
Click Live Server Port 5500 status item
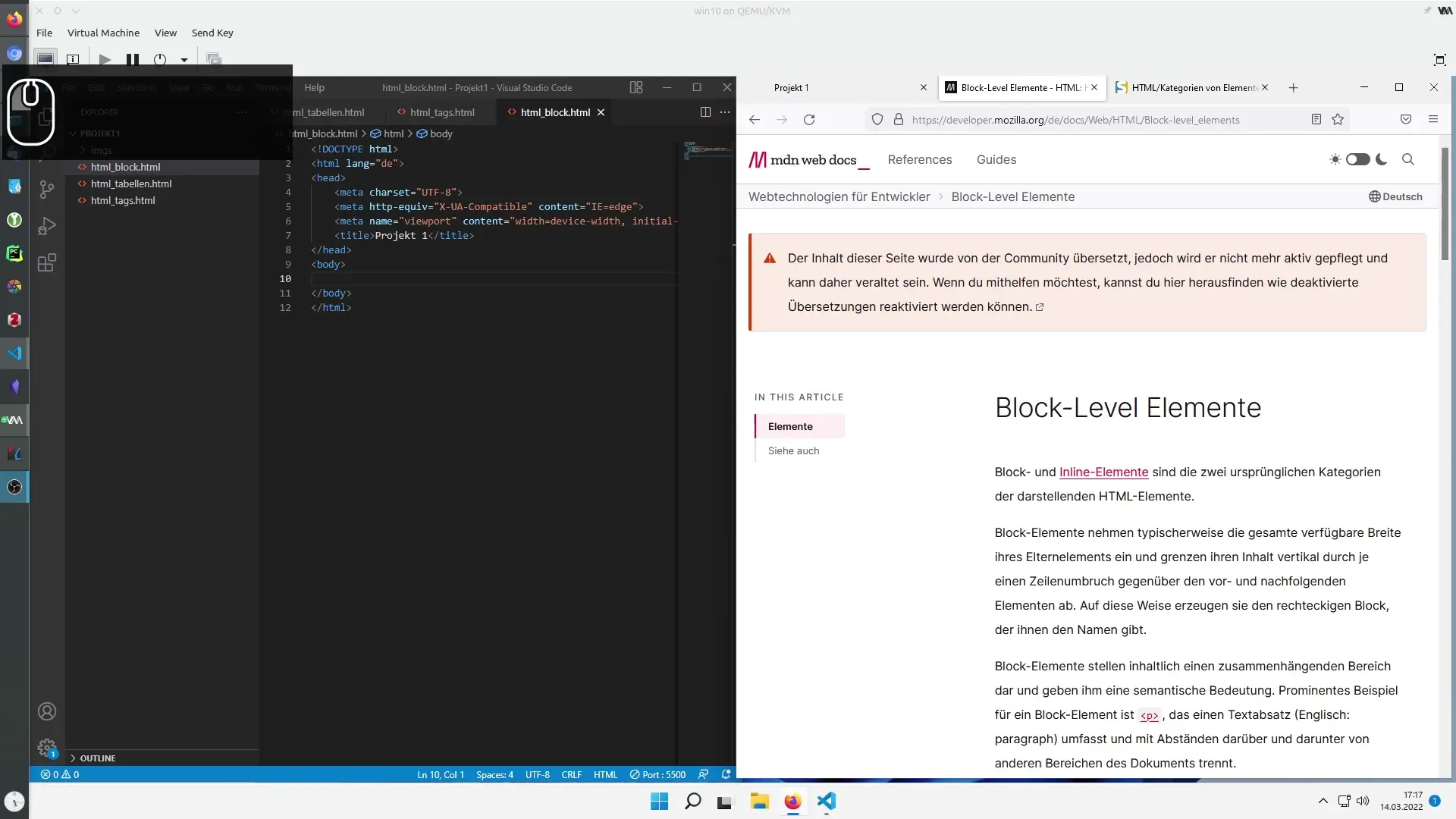(657, 774)
